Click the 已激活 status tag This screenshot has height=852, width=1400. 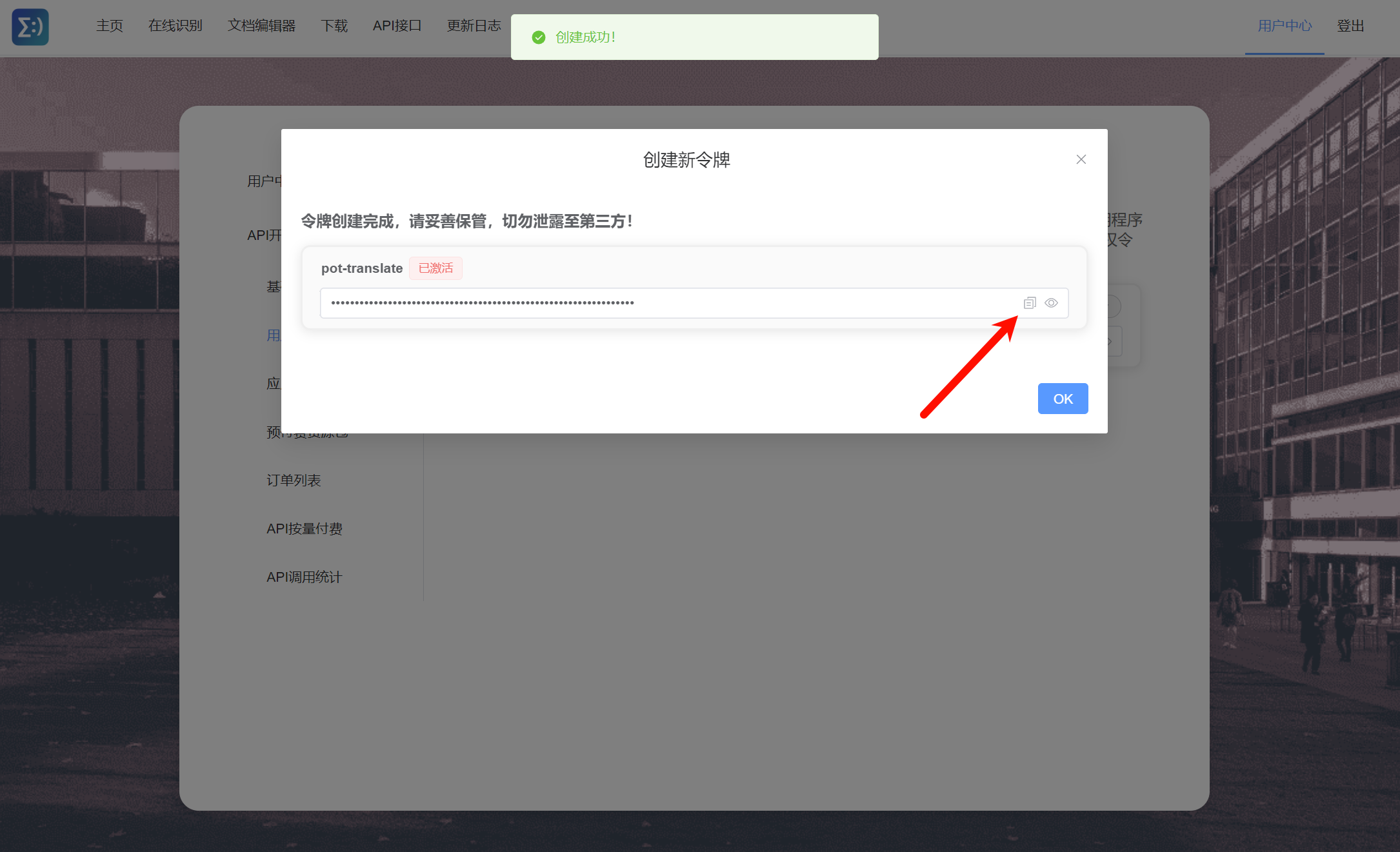coord(435,268)
